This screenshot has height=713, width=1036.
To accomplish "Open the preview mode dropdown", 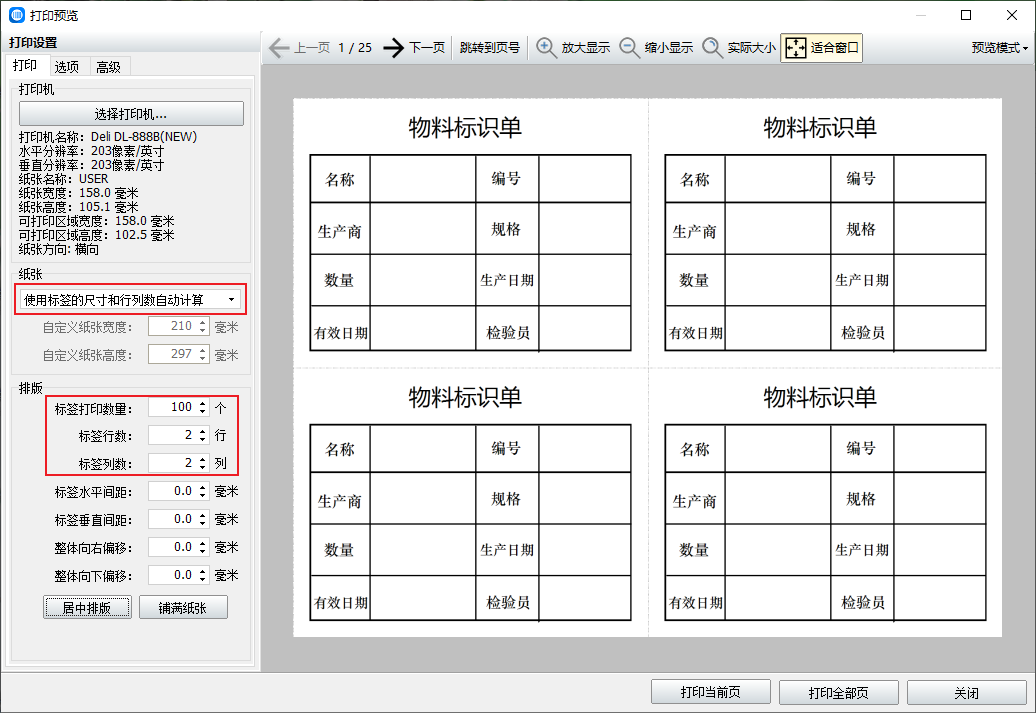I will pos(999,47).
